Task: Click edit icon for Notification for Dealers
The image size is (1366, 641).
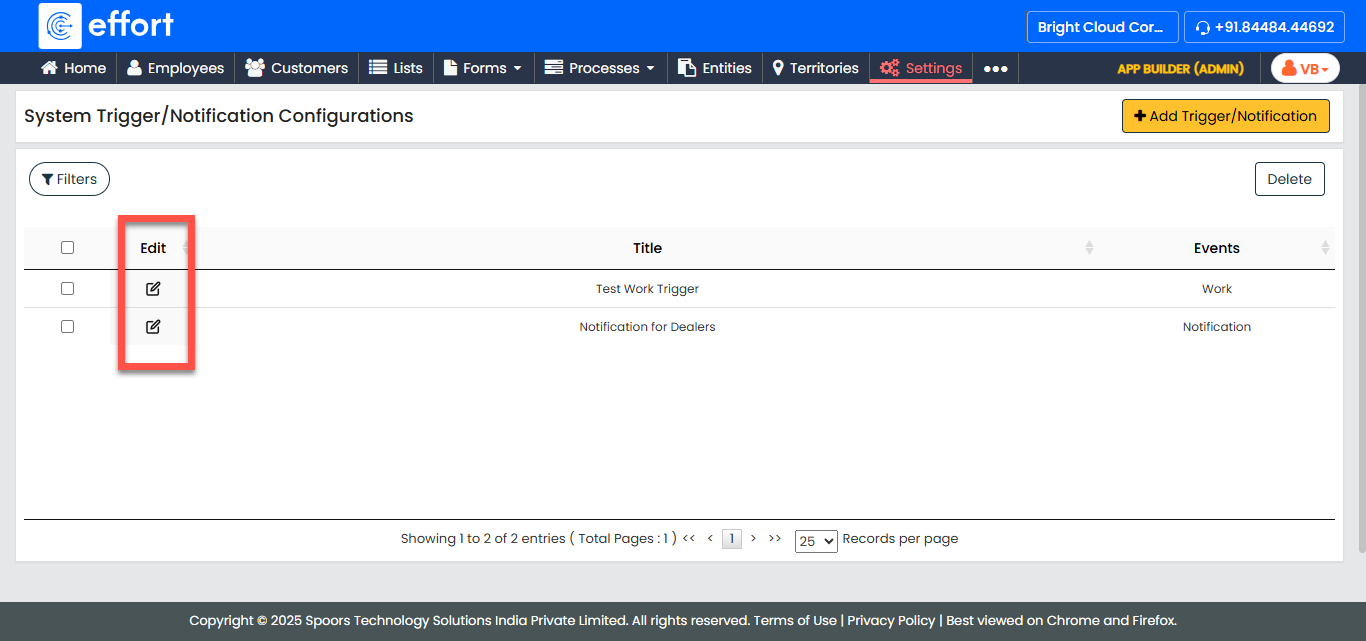Action: [x=153, y=327]
